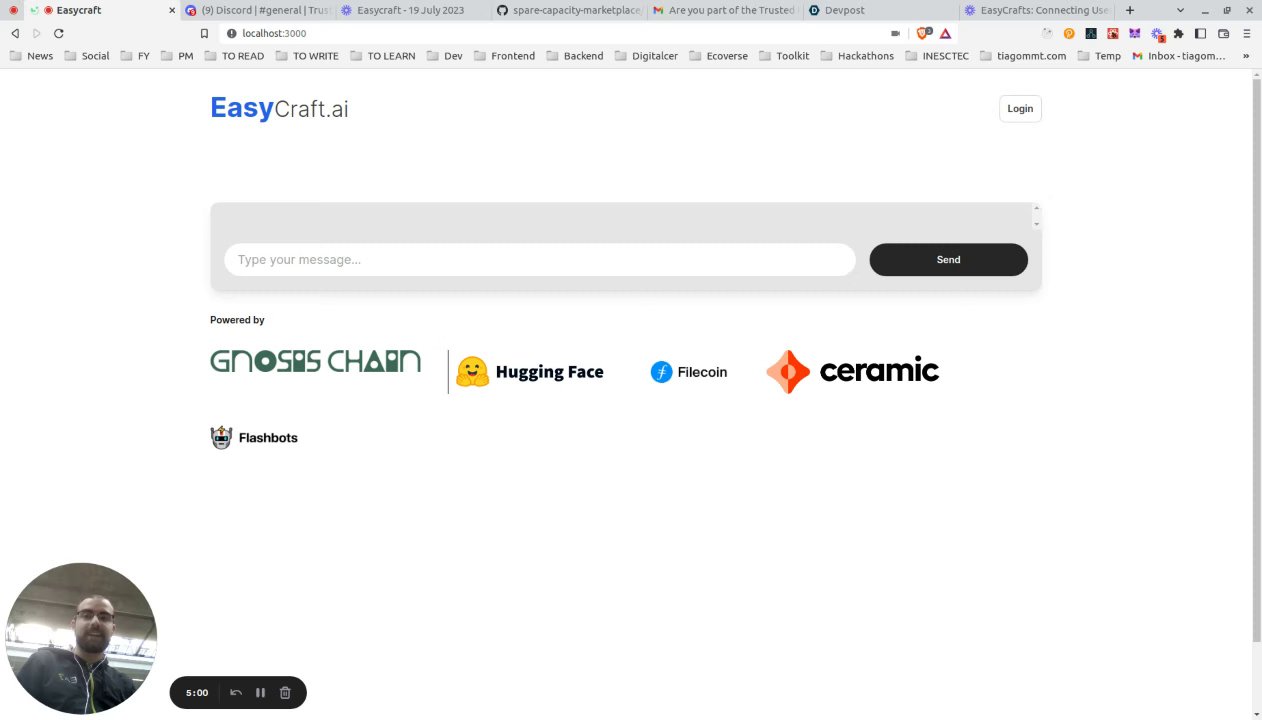Switch to the Devpost tab

(x=880, y=10)
